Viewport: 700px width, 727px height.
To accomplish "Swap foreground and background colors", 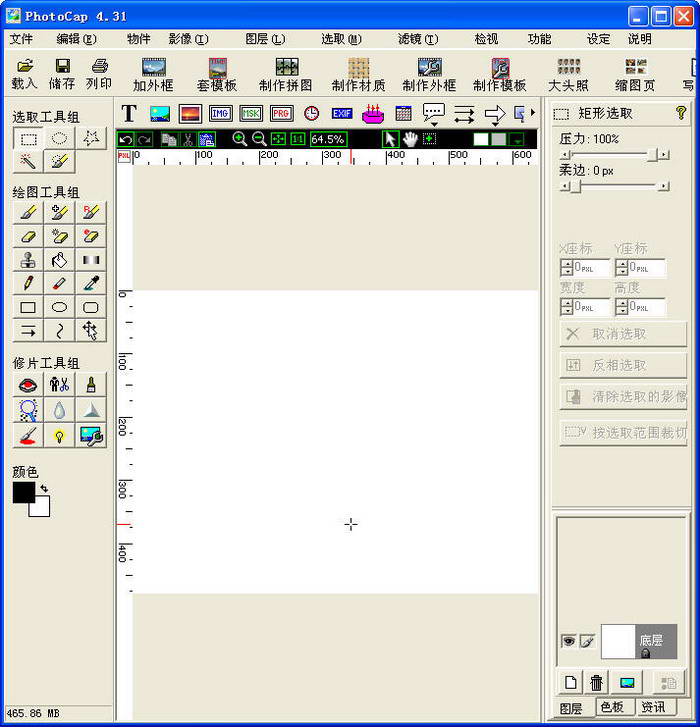I will pos(44,488).
